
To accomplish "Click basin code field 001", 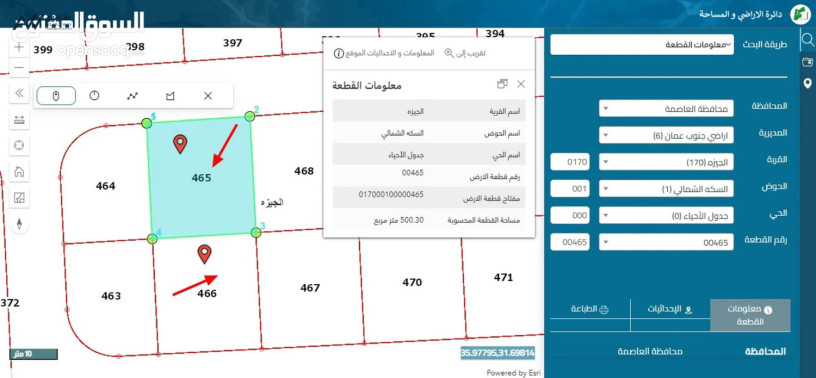I will click(570, 188).
